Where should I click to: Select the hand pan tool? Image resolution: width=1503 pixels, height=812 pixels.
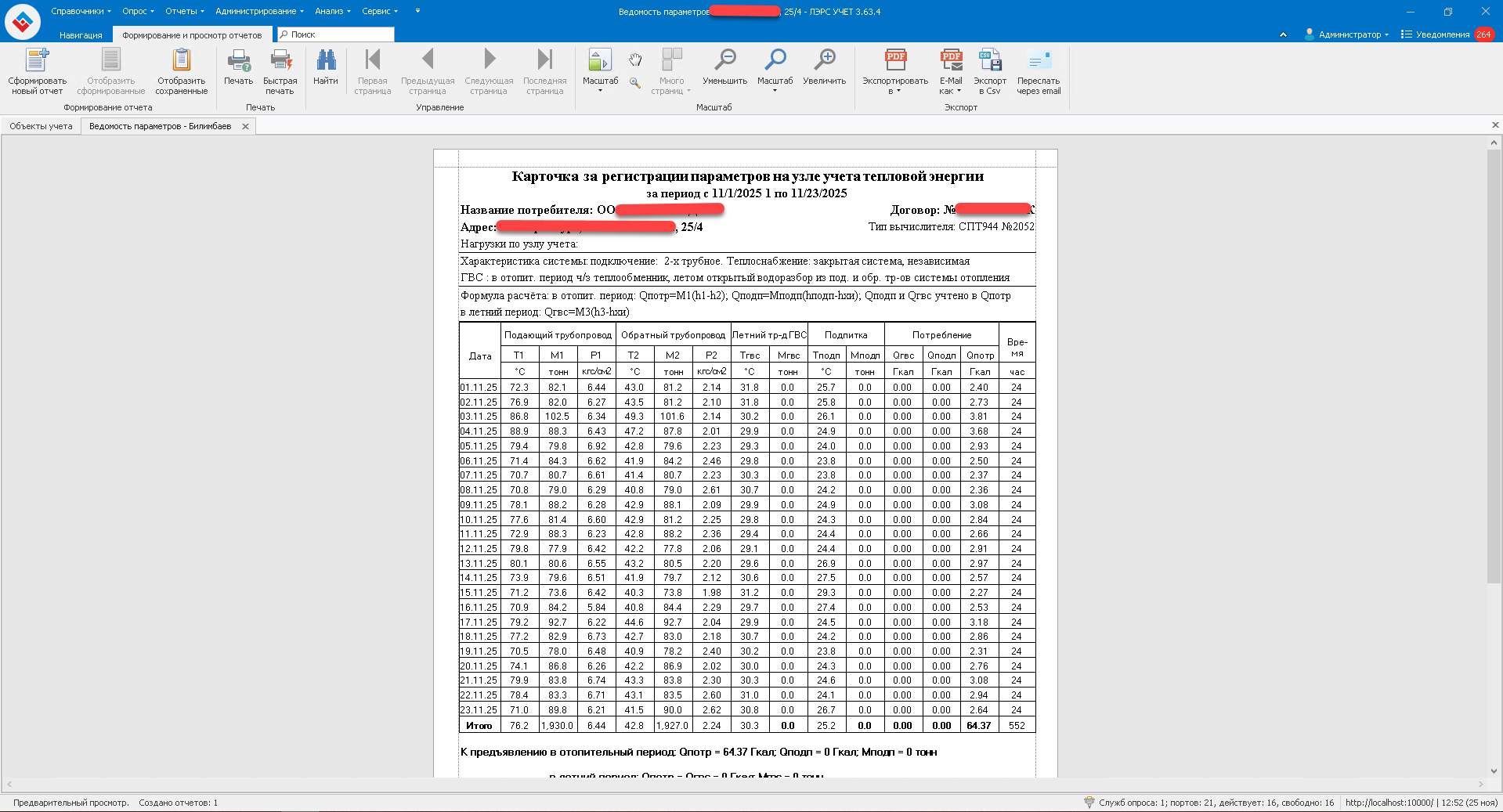coord(635,60)
